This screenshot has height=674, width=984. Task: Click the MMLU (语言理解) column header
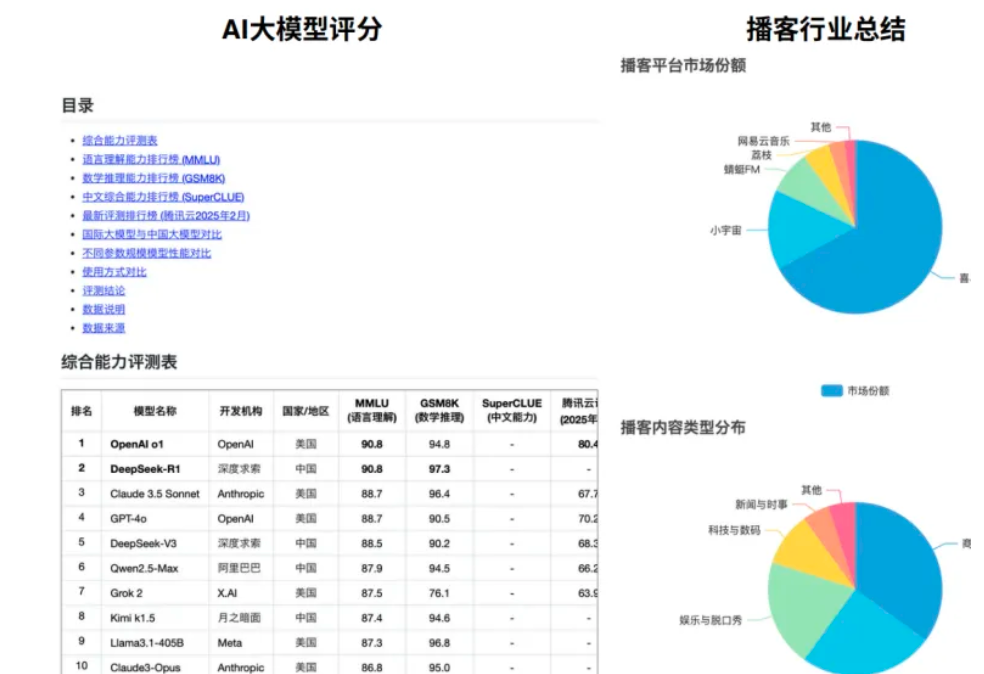[370, 407]
